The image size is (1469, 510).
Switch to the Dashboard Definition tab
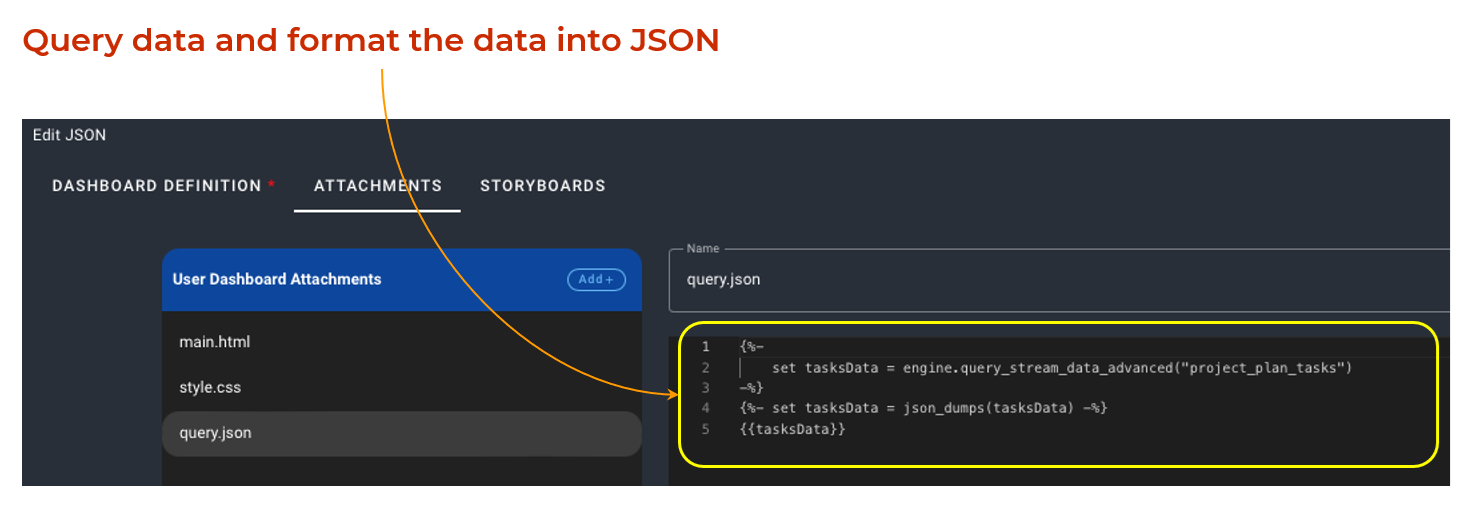(157, 186)
